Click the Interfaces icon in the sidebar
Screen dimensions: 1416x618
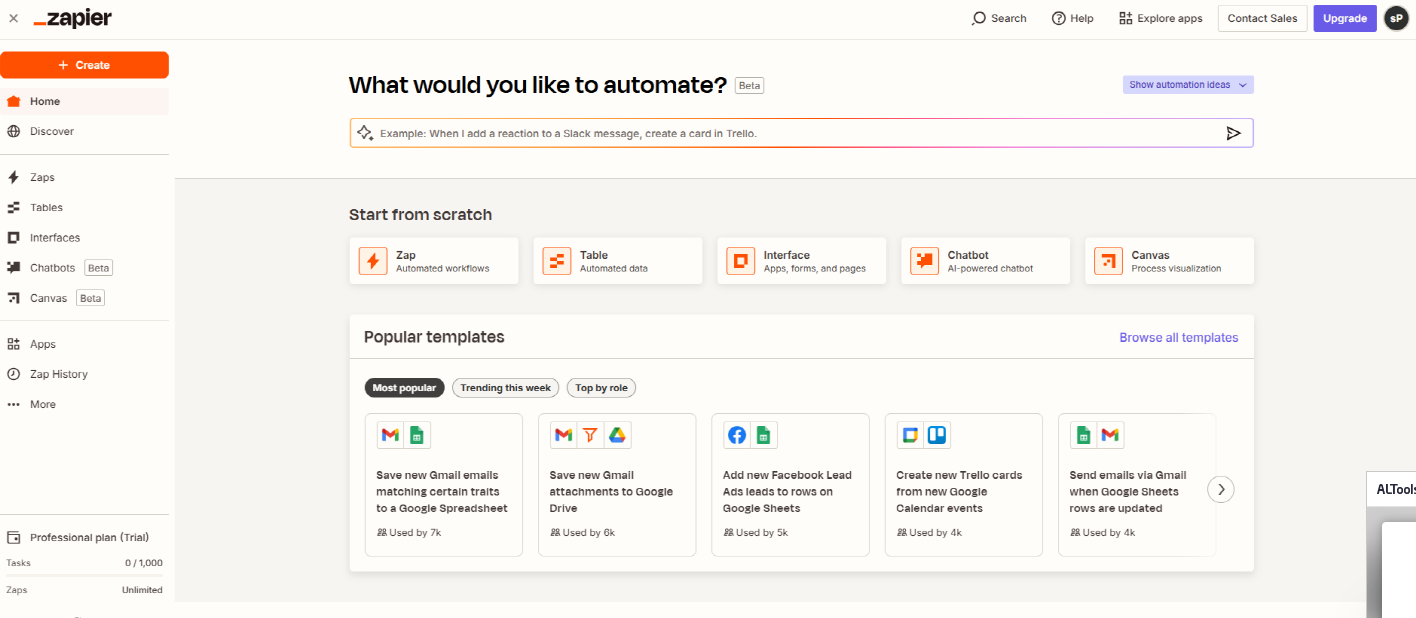click(x=13, y=237)
